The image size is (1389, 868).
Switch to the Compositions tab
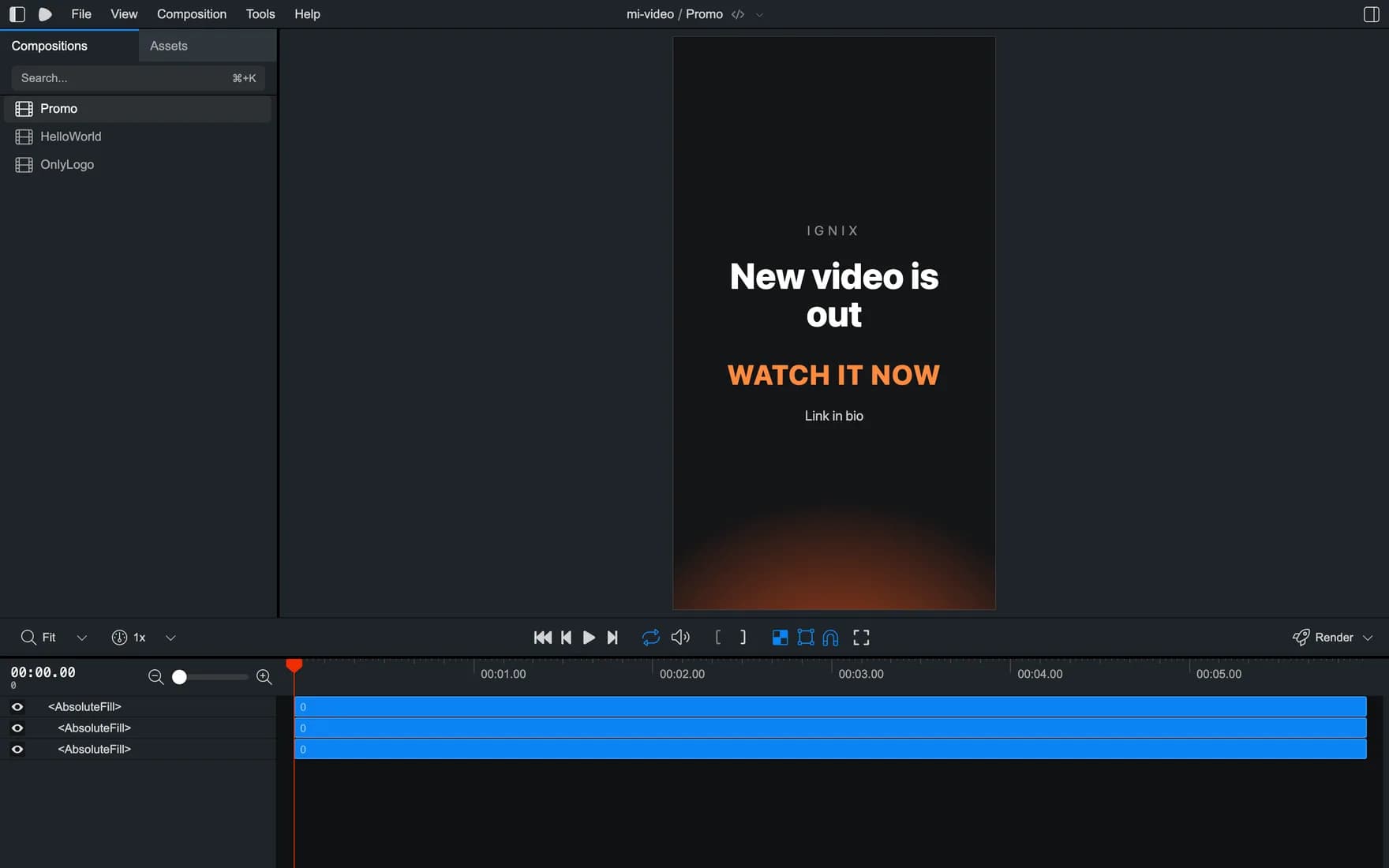(69, 46)
